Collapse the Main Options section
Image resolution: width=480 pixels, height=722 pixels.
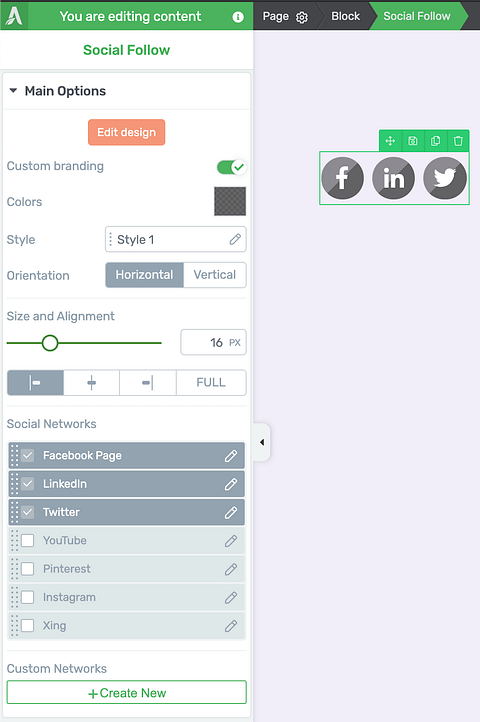pos(13,91)
